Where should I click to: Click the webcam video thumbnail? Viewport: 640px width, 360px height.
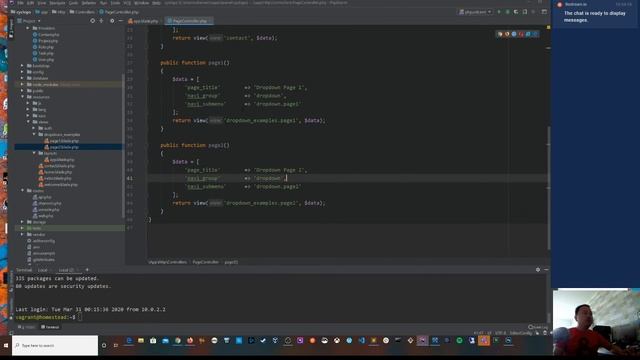[x=596, y=323]
